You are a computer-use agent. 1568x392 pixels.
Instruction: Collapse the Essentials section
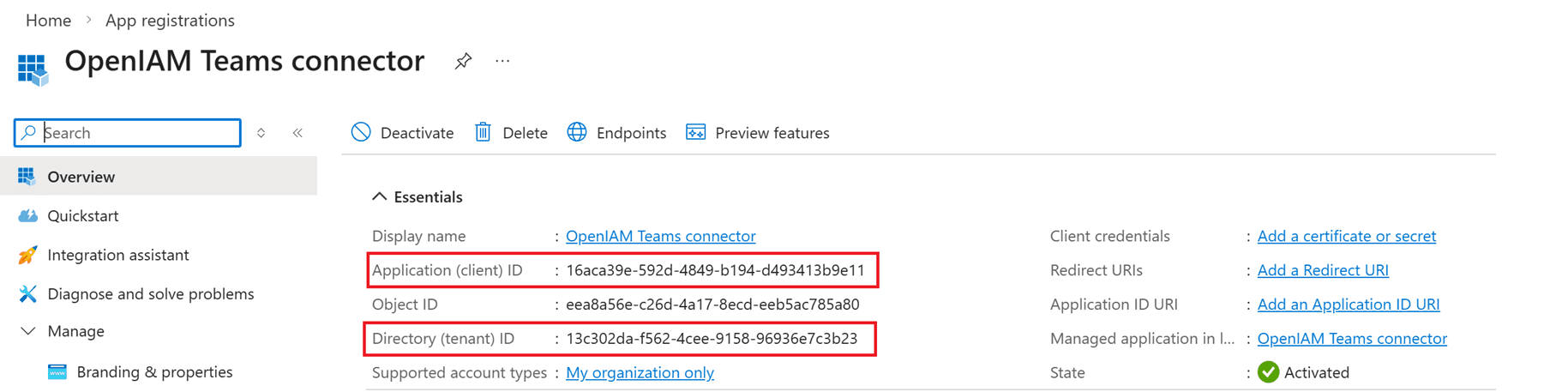(x=379, y=197)
